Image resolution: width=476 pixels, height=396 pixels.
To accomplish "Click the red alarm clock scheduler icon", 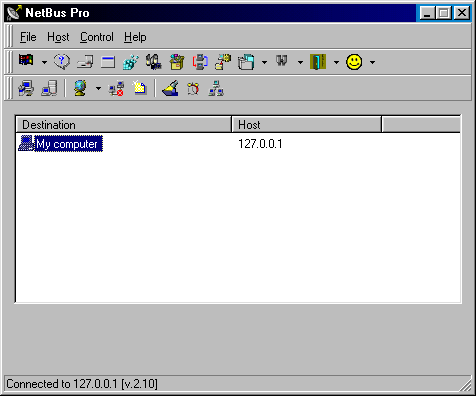I will pos(193,89).
